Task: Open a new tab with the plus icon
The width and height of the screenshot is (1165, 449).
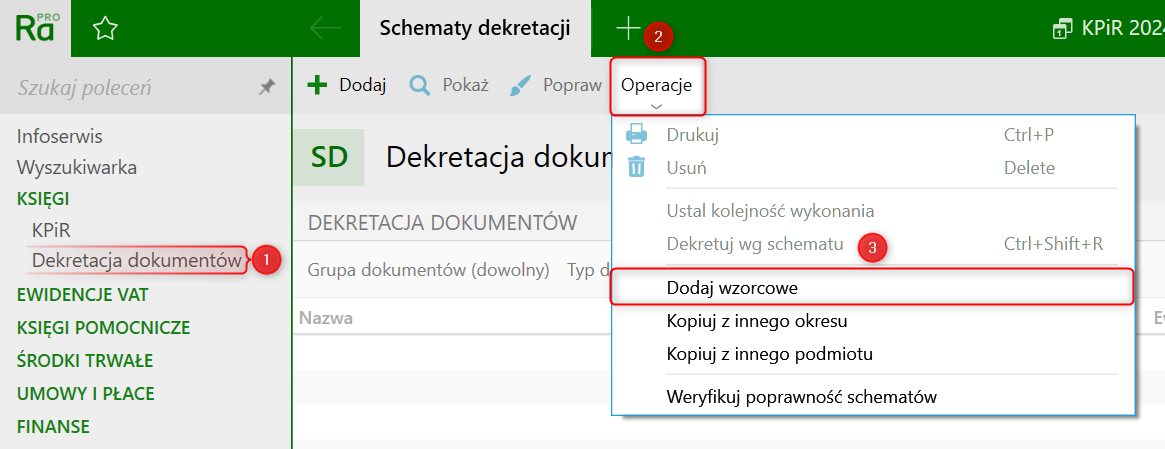Action: point(629,29)
